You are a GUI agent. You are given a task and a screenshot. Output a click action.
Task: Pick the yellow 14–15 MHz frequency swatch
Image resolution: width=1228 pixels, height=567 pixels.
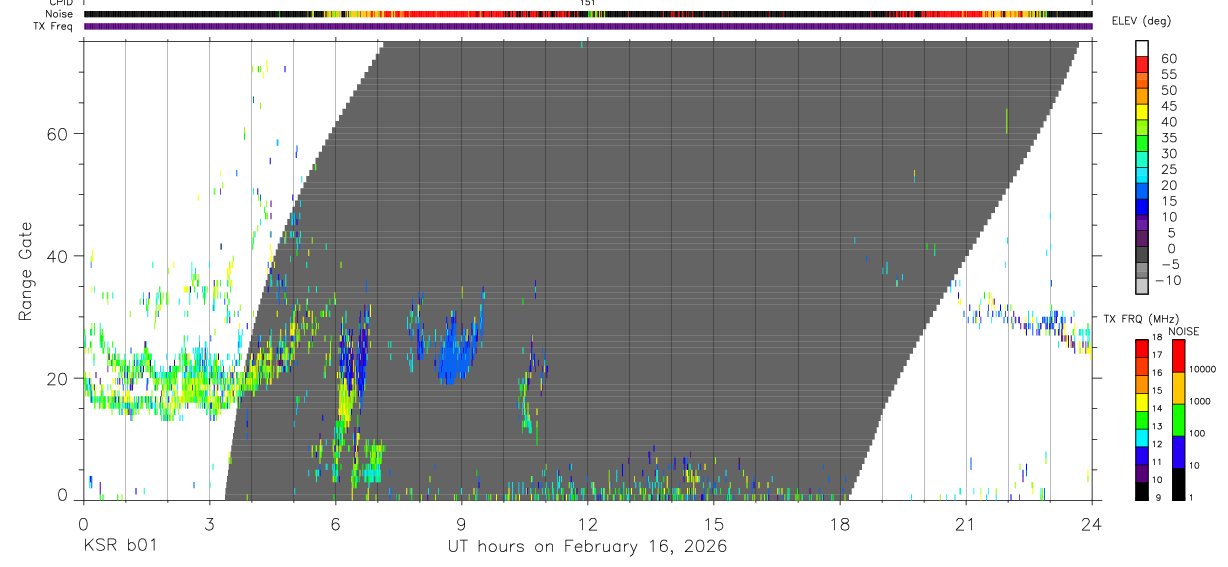1142,402
